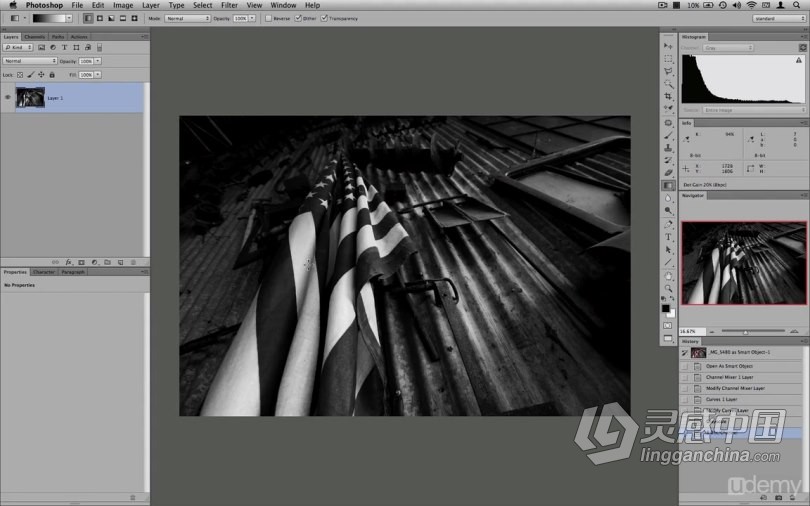Select Open As Smart Object history step
This screenshot has width=810, height=506.
click(x=728, y=365)
